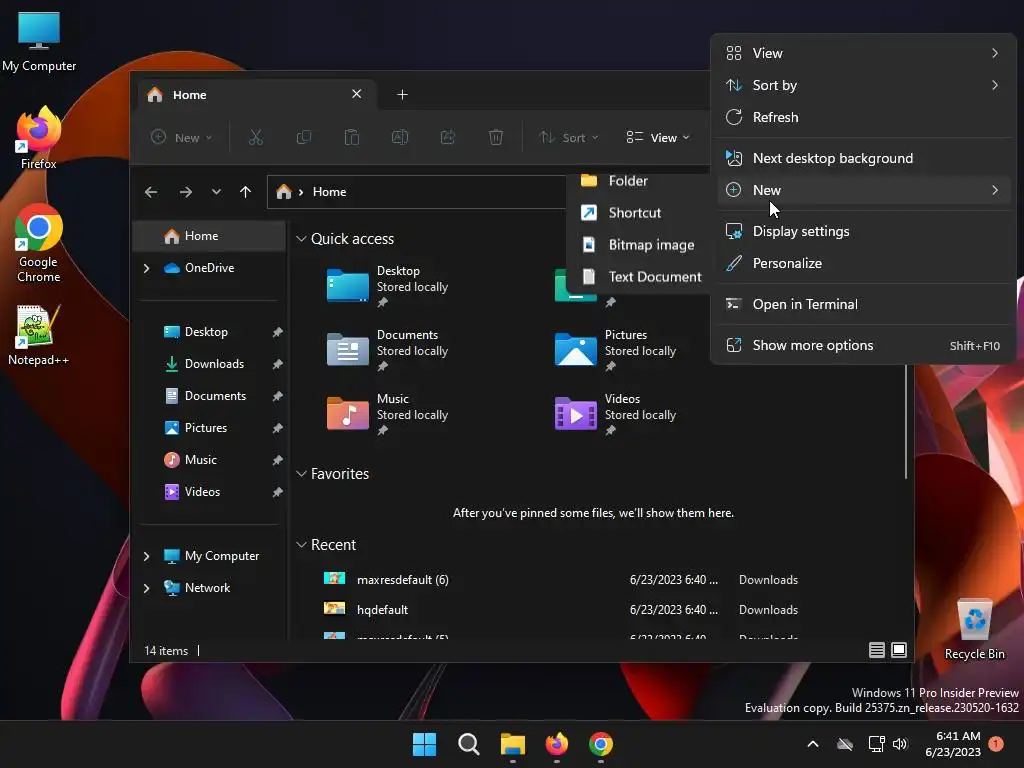The image size is (1024, 768).
Task: Open Display settings from context menu
Action: pos(863,231)
